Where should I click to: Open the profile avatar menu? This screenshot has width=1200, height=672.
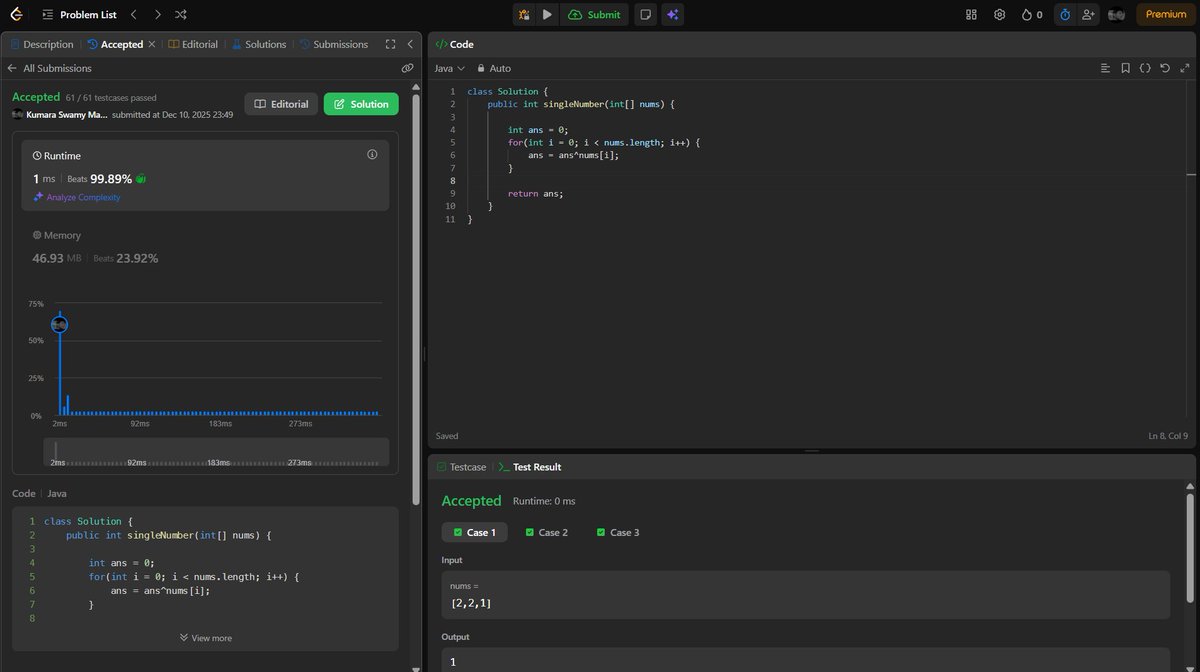1117,14
